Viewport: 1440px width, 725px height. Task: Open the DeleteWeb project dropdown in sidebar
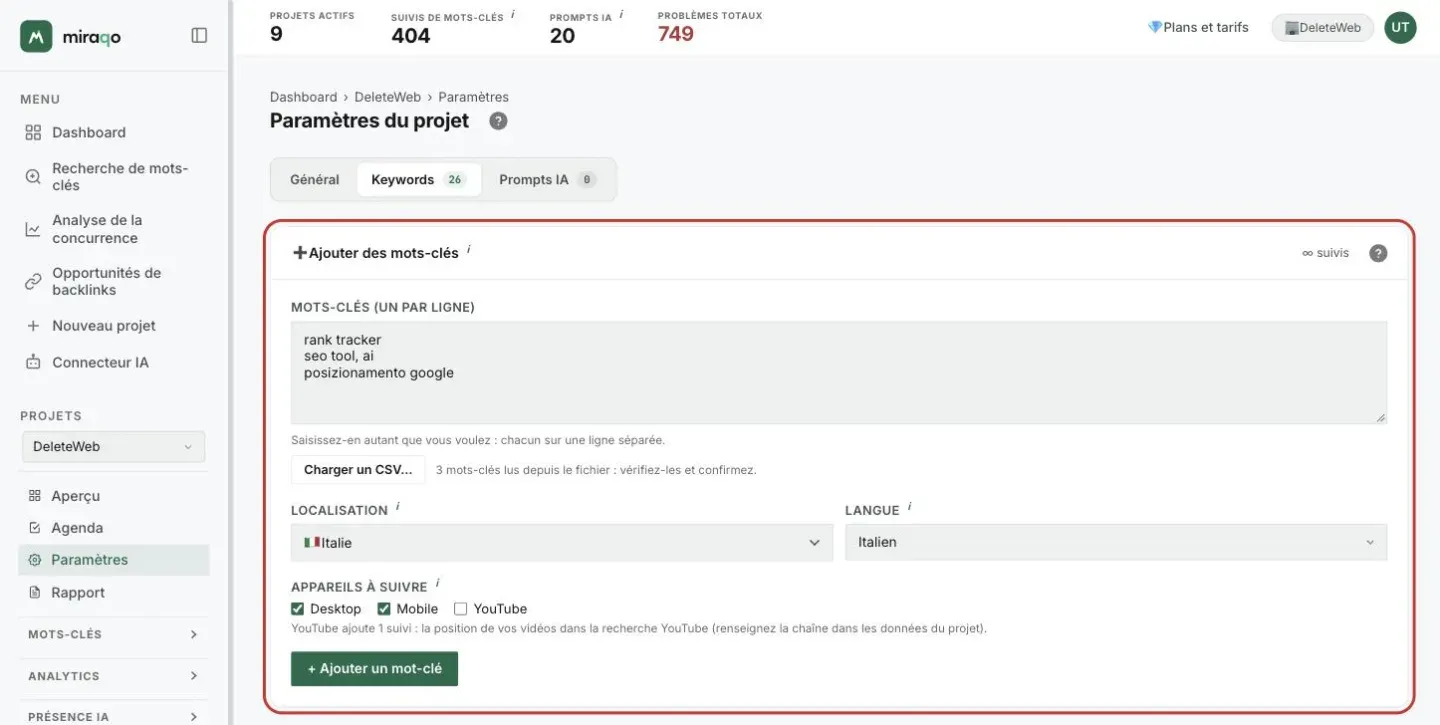click(113, 447)
